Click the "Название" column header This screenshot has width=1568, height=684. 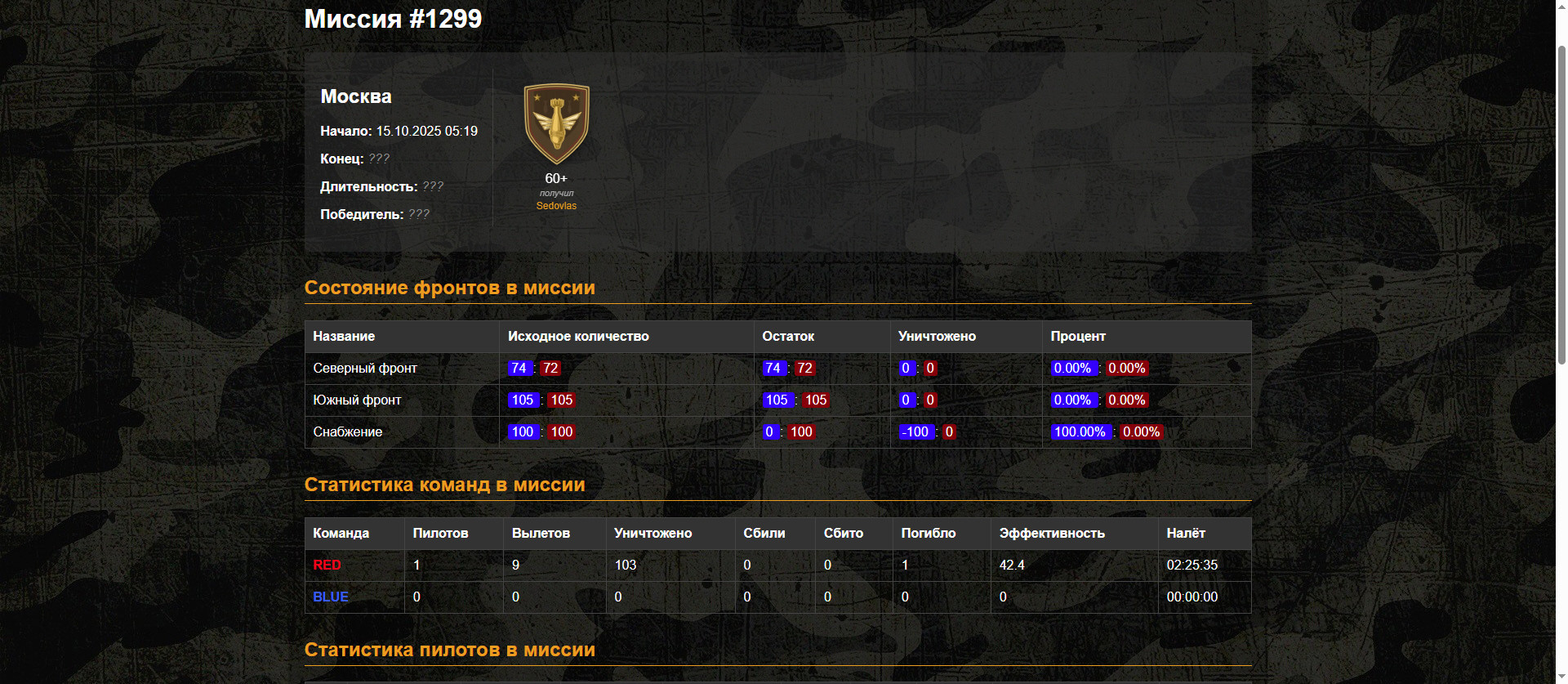point(344,336)
